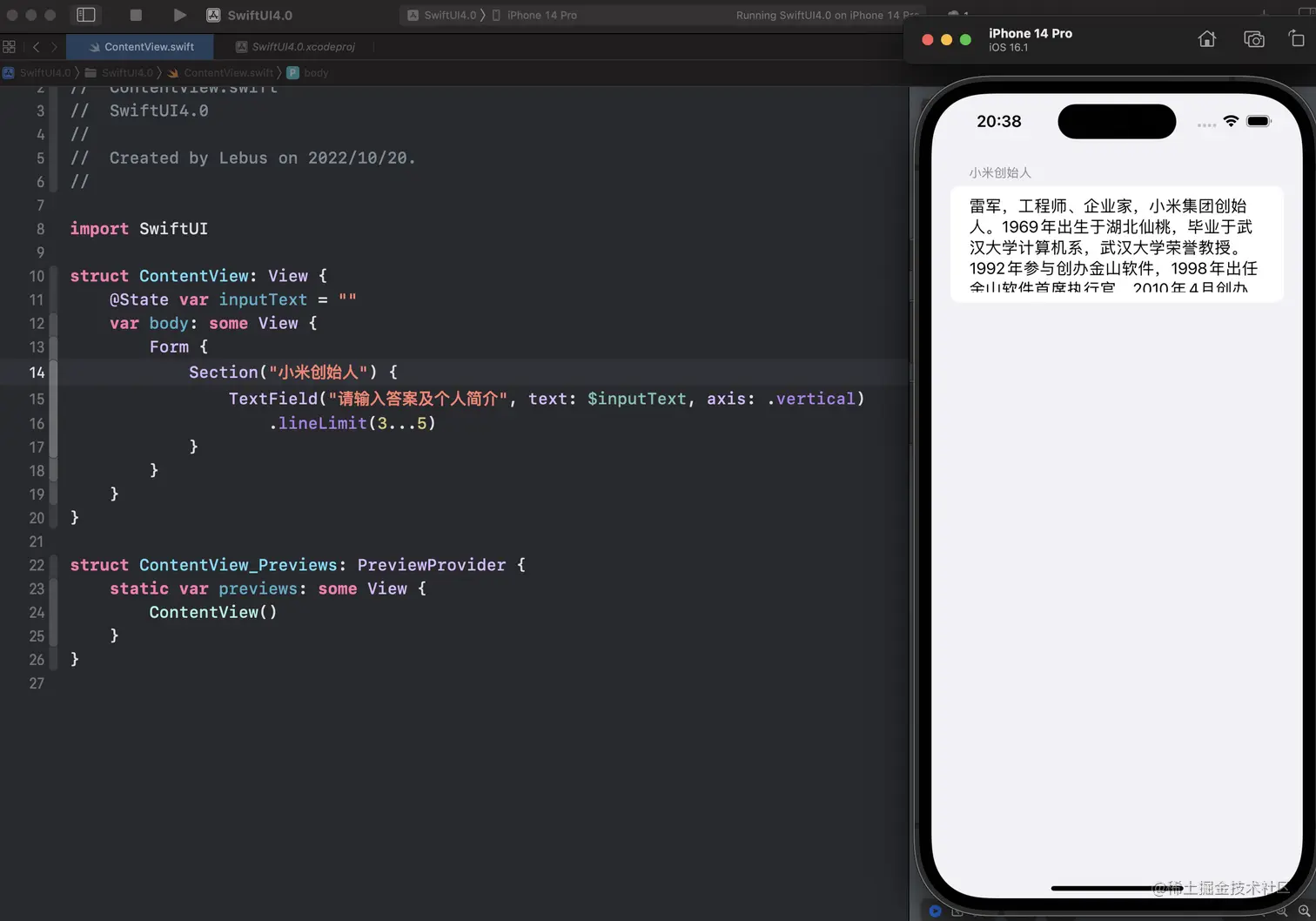This screenshot has width=1316, height=921.
Task: Tap the 小米创始人 section header
Action: 1000,172
